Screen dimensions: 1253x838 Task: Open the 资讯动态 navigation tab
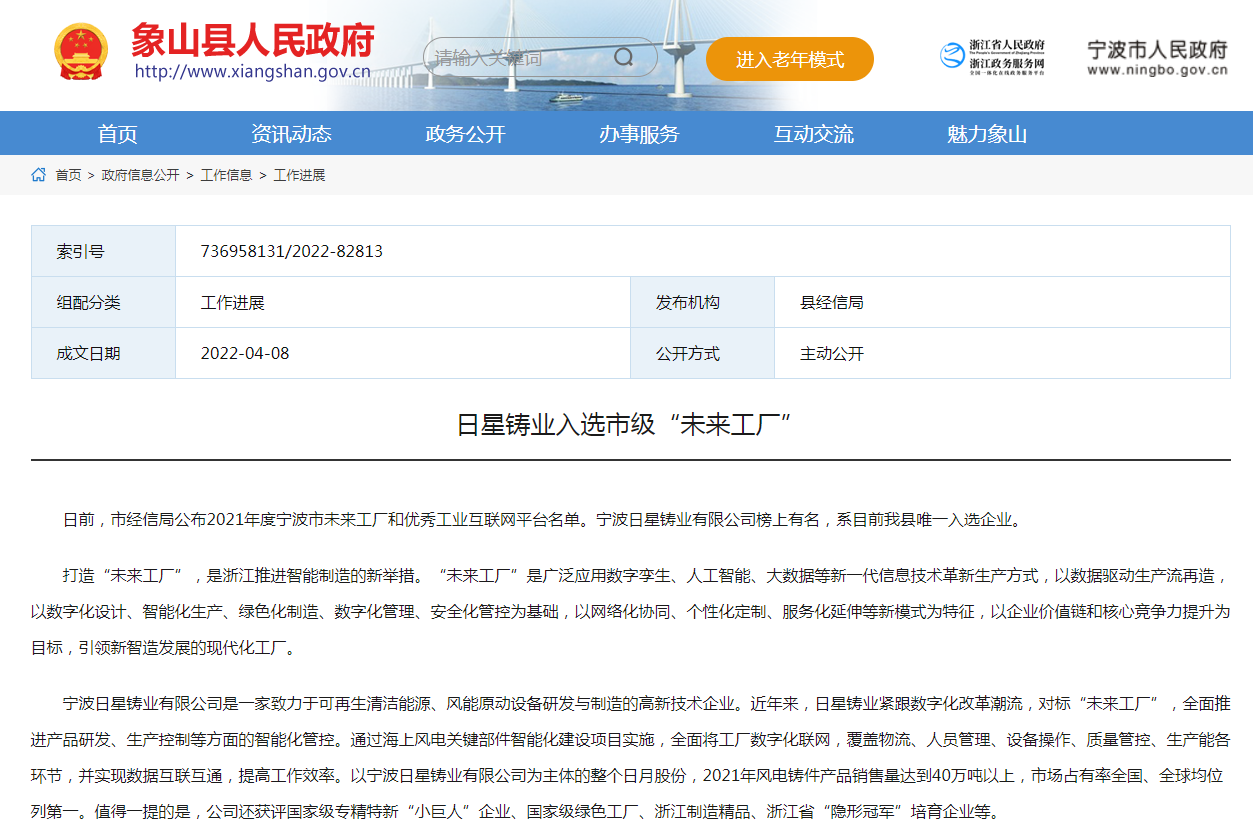(x=291, y=134)
